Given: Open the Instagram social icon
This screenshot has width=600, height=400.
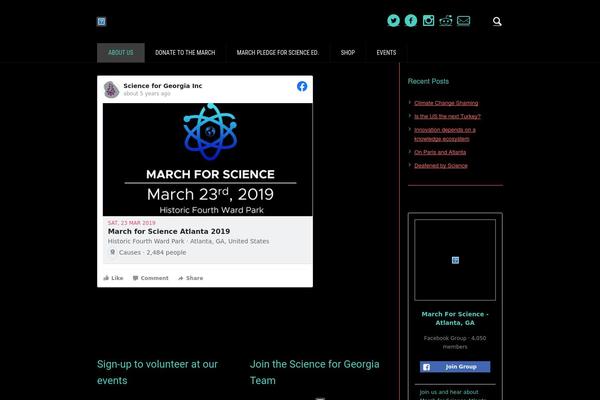Looking at the screenshot, I should [x=428, y=21].
